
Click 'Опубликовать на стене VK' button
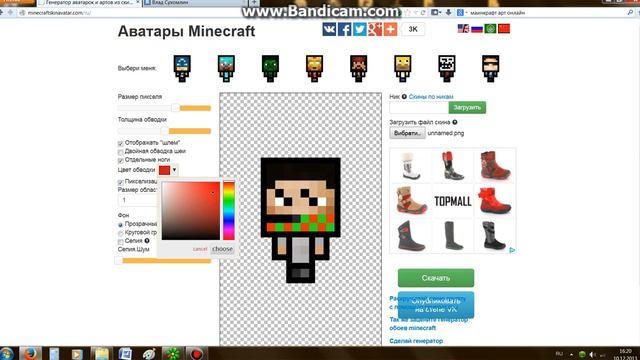coord(436,305)
